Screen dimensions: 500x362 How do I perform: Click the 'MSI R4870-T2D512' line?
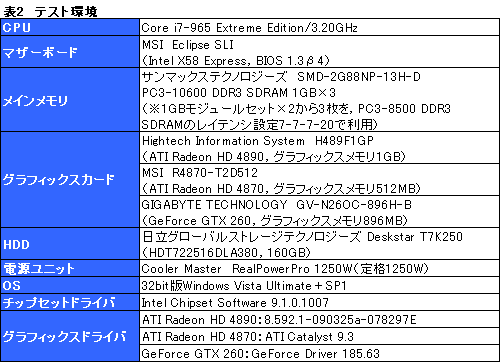(200, 173)
